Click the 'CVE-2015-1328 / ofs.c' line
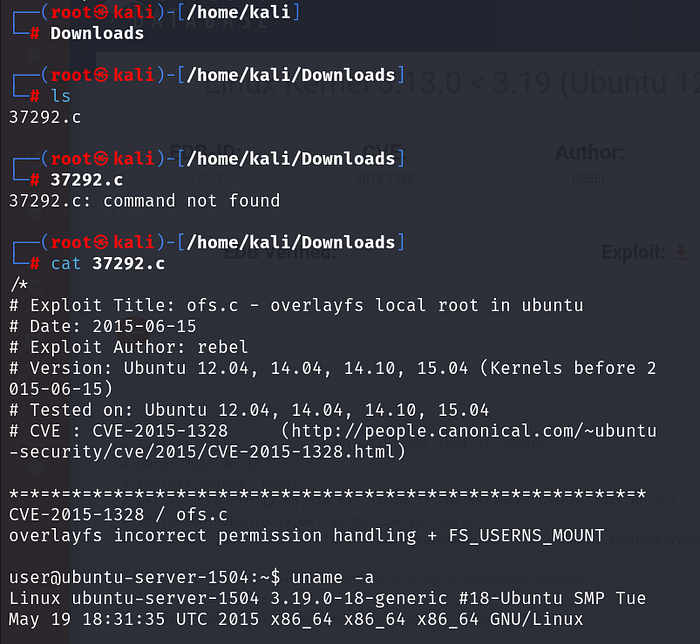The width and height of the screenshot is (700, 644). pos(118,514)
